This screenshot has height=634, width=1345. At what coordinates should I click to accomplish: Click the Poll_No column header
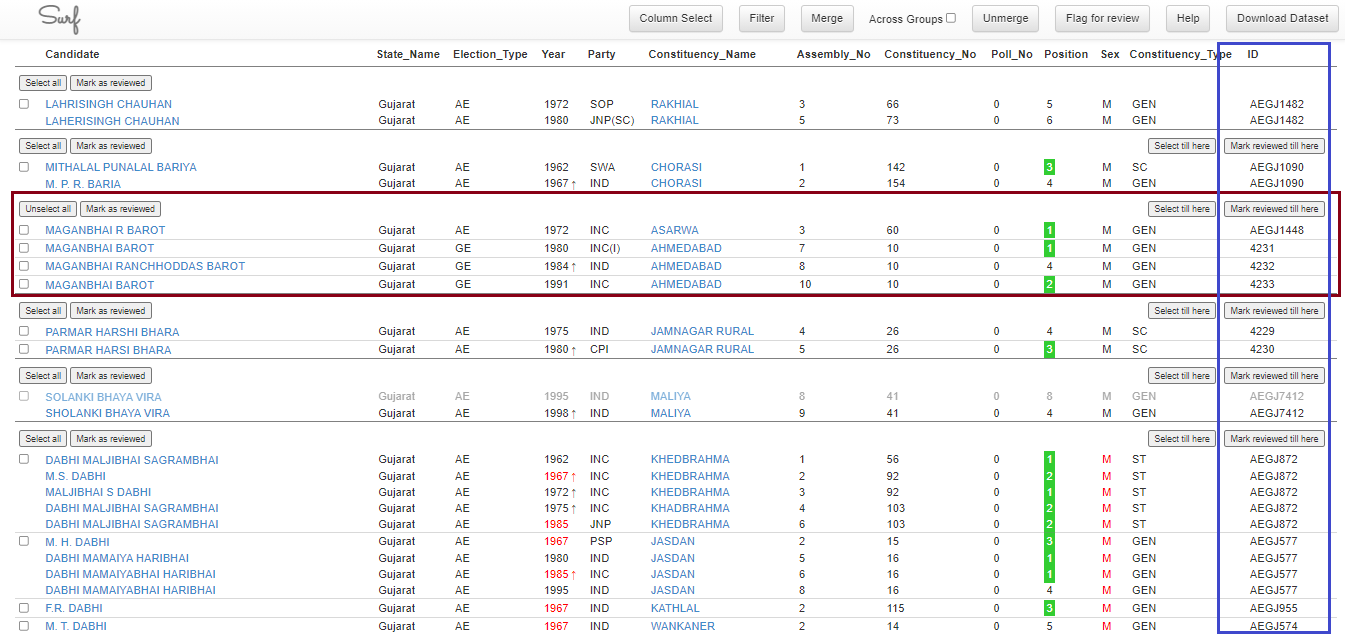click(x=1012, y=54)
